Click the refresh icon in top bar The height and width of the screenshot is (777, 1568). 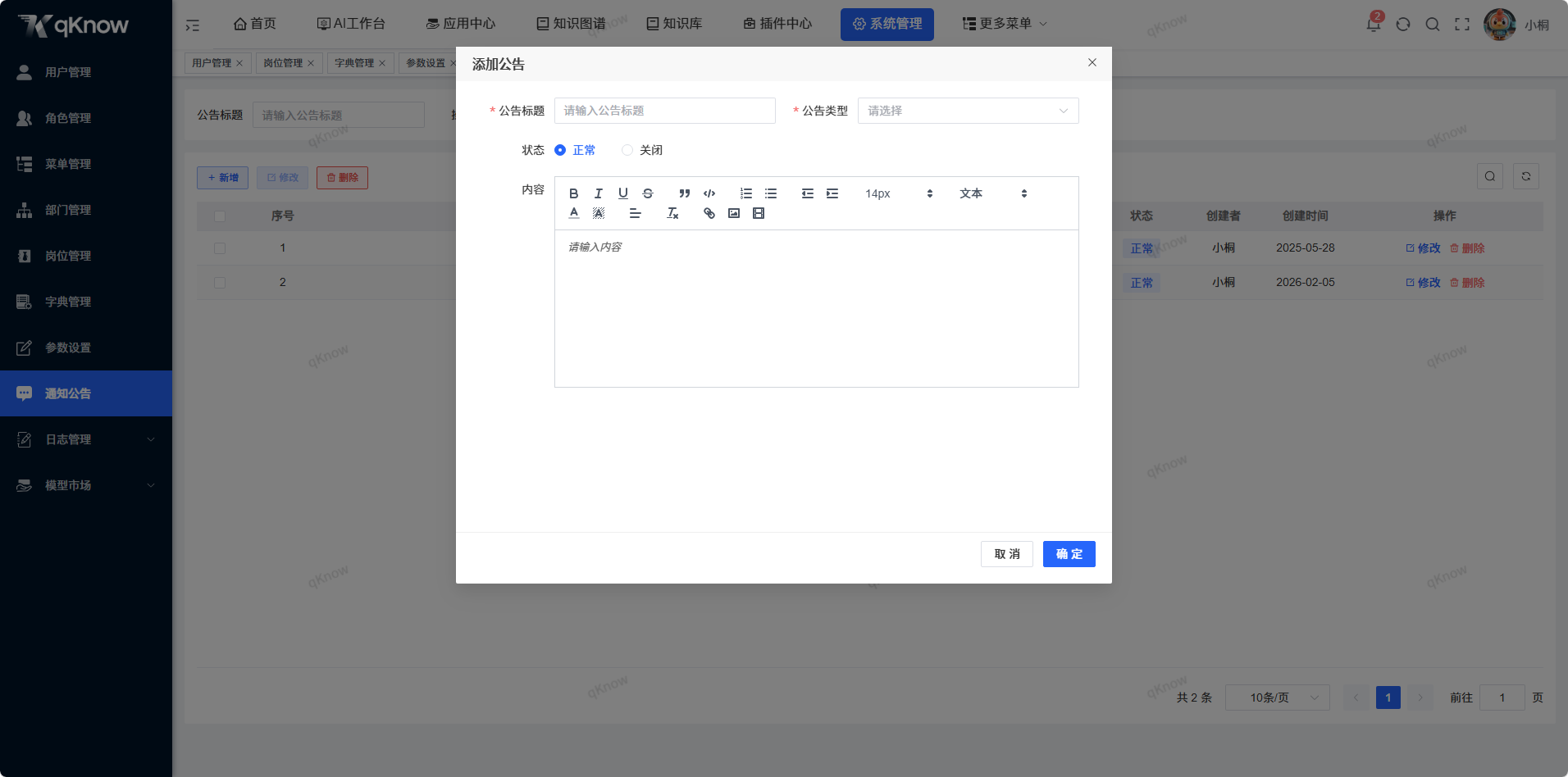click(x=1403, y=24)
